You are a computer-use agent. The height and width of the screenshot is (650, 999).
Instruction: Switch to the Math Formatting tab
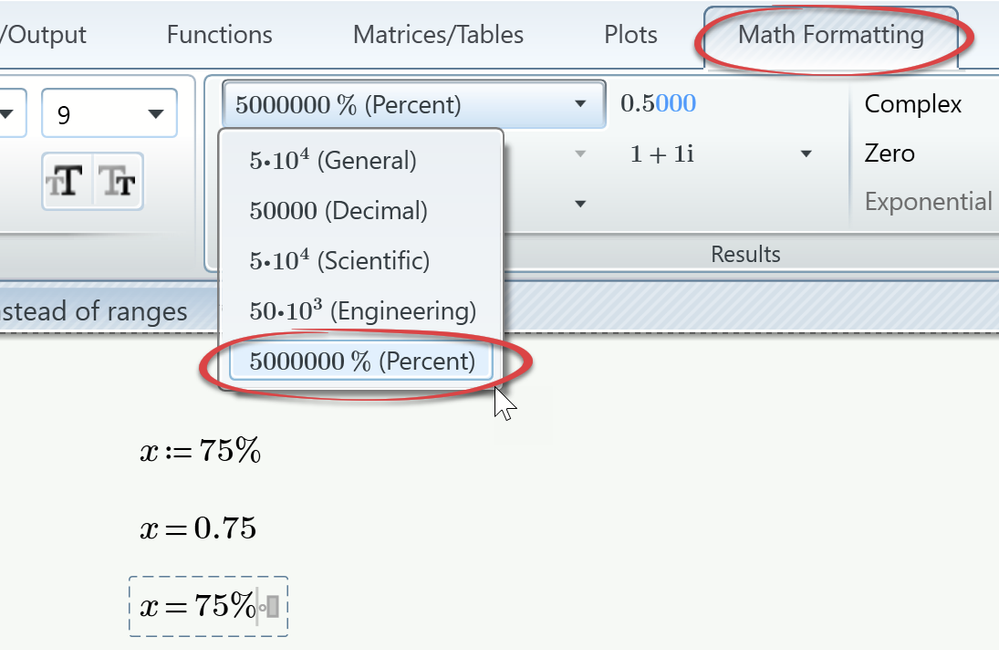coord(830,35)
